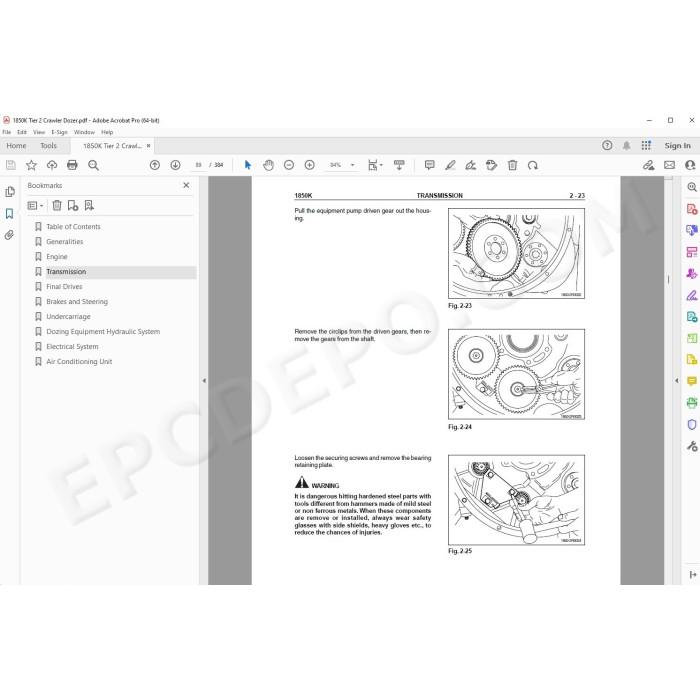This screenshot has width=700, height=700.
Task: Open Electrical System bookmark
Action: point(72,346)
